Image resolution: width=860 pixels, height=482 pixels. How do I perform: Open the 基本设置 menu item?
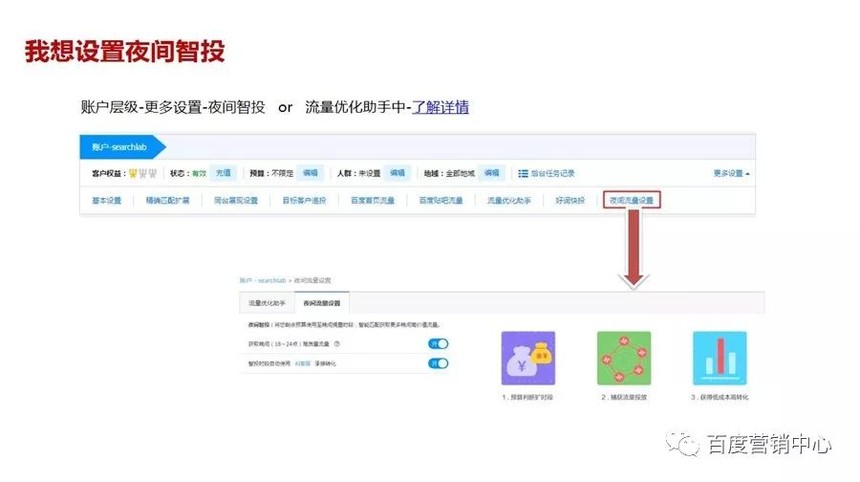[x=106, y=201]
